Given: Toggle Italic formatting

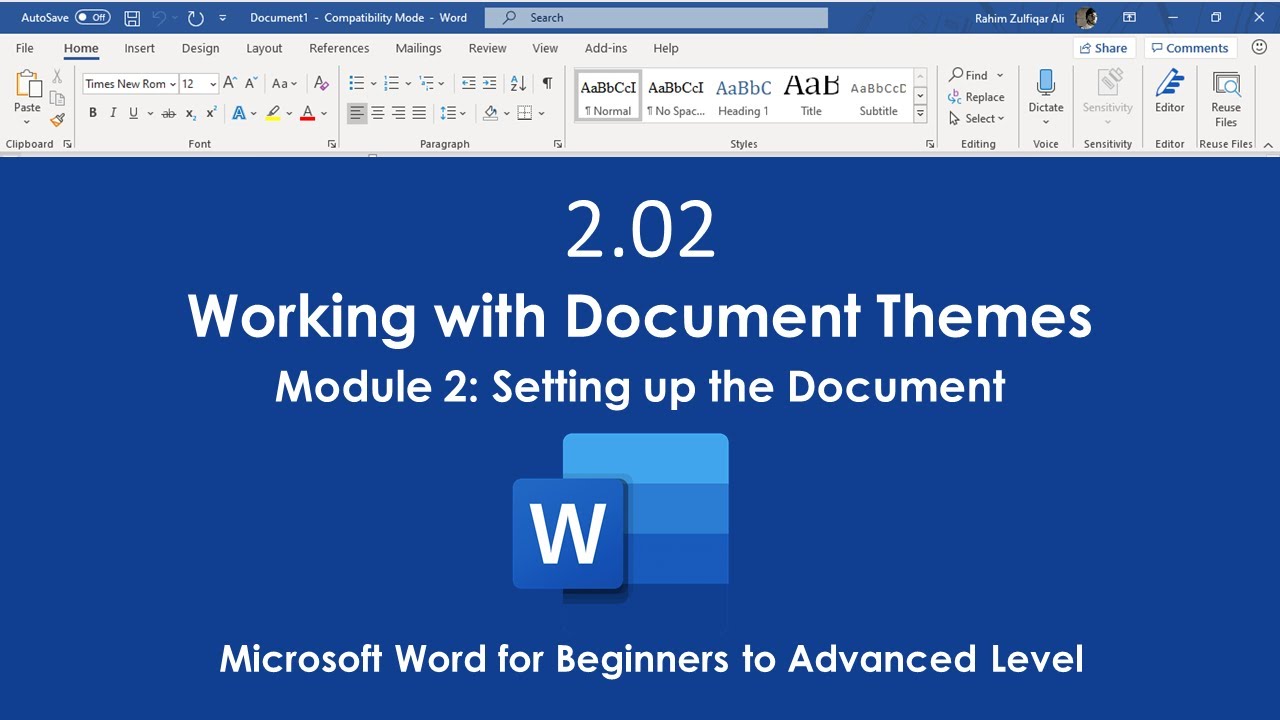Looking at the screenshot, I should pos(113,113).
